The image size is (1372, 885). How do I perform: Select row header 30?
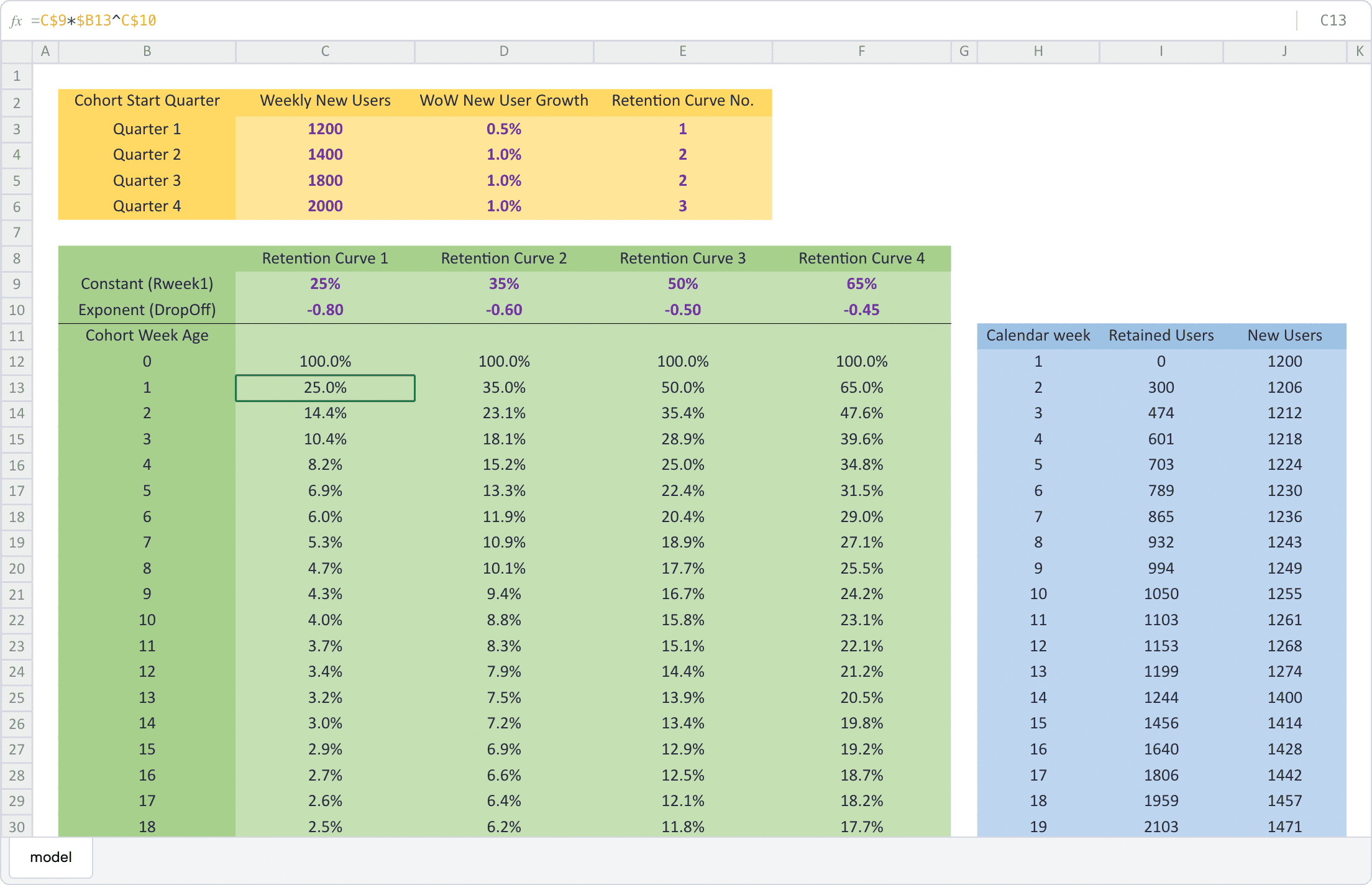click(16, 827)
